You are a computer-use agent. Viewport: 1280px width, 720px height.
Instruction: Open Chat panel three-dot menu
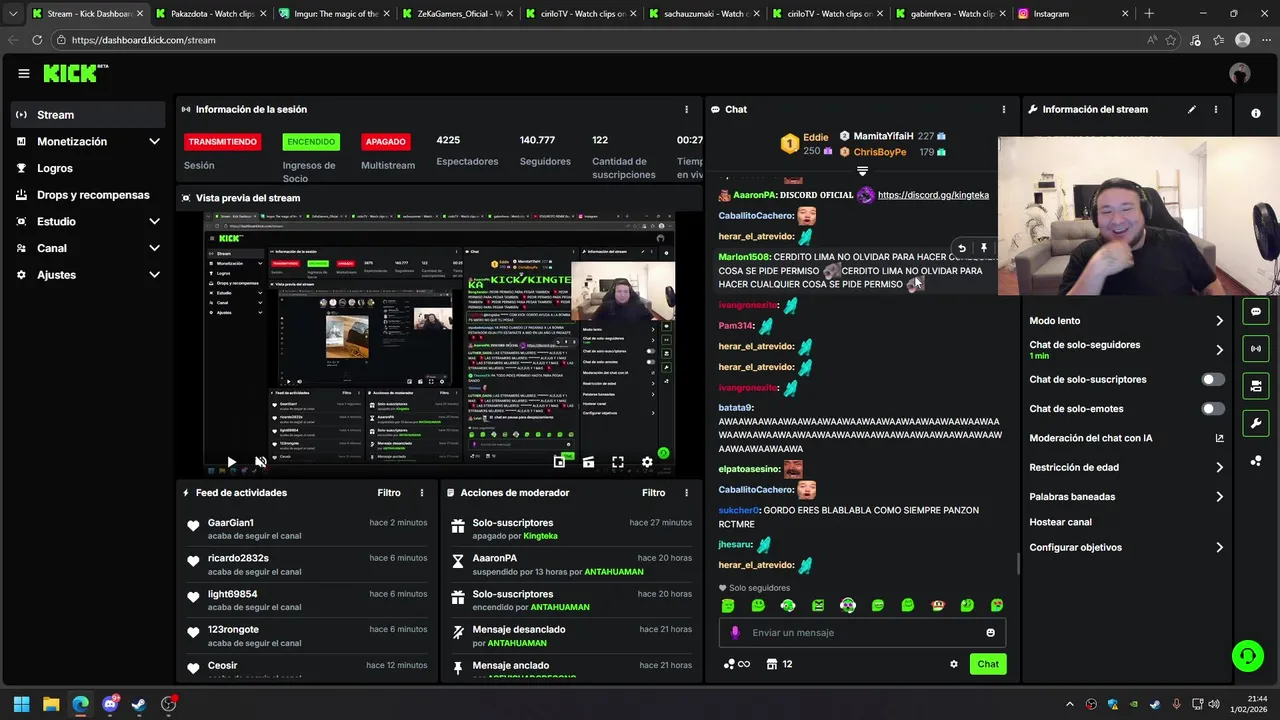pyautogui.click(x=1004, y=109)
